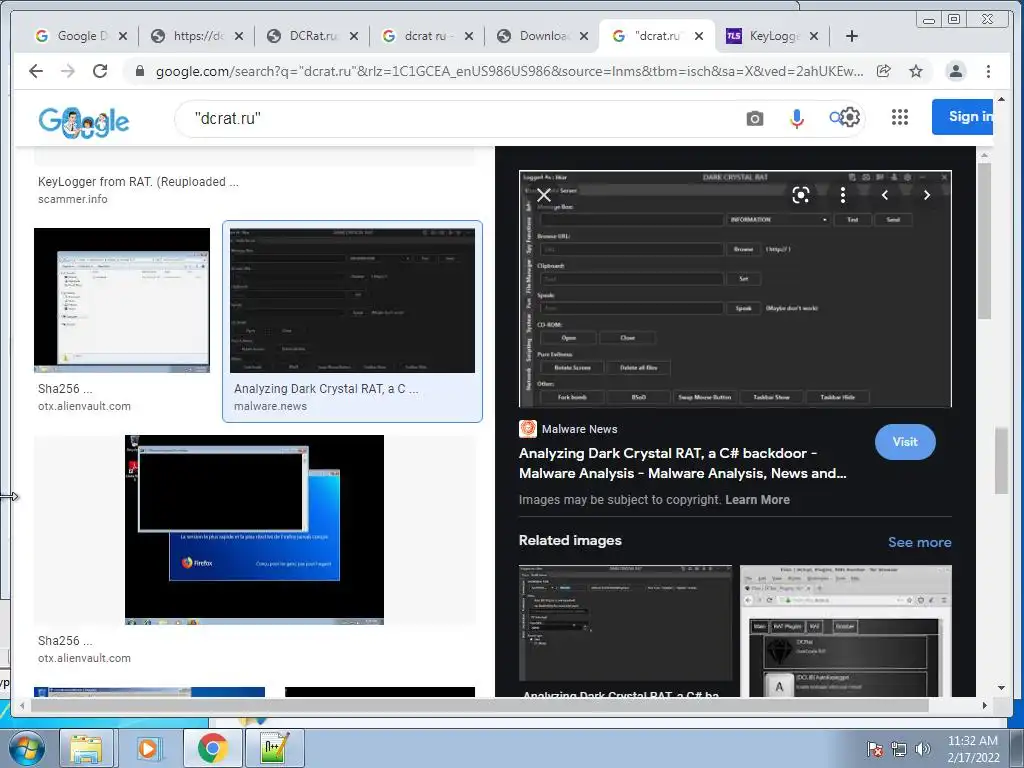This screenshot has width=1024, height=768.
Task: Share this page icon in address bar
Action: (x=884, y=71)
